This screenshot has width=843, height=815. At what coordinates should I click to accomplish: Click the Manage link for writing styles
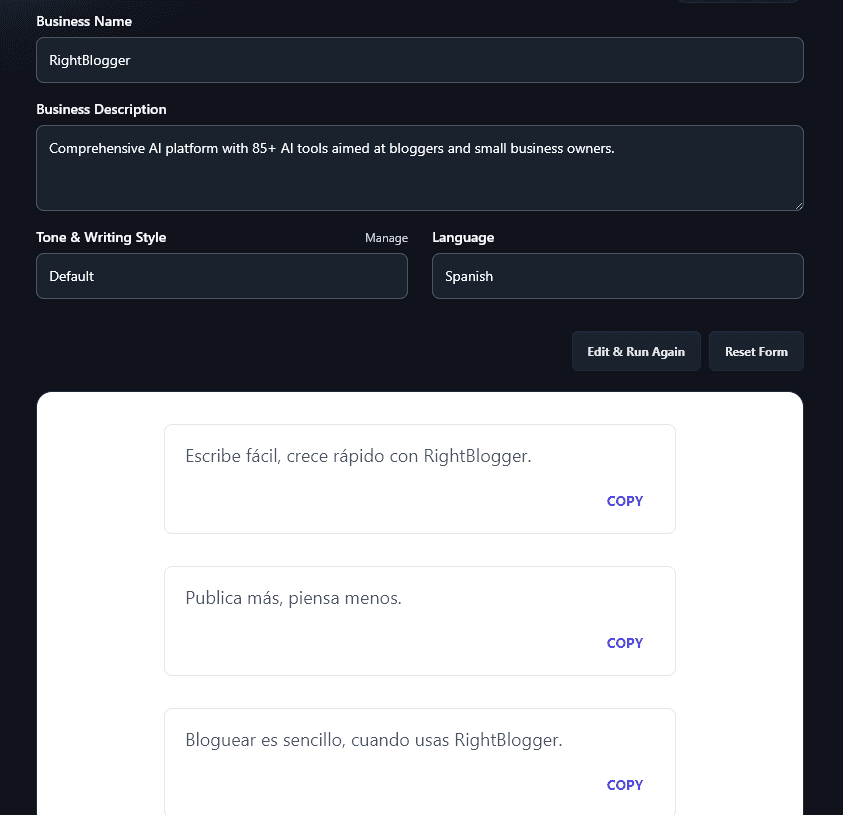coord(386,238)
